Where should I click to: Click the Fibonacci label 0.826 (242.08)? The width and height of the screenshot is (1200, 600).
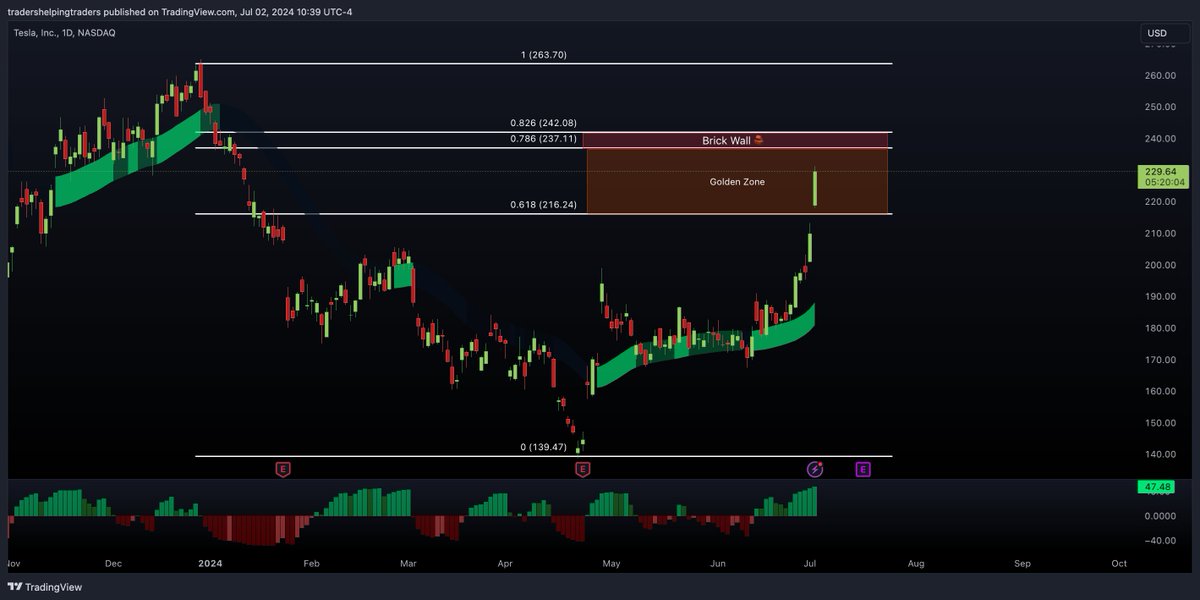(545, 124)
